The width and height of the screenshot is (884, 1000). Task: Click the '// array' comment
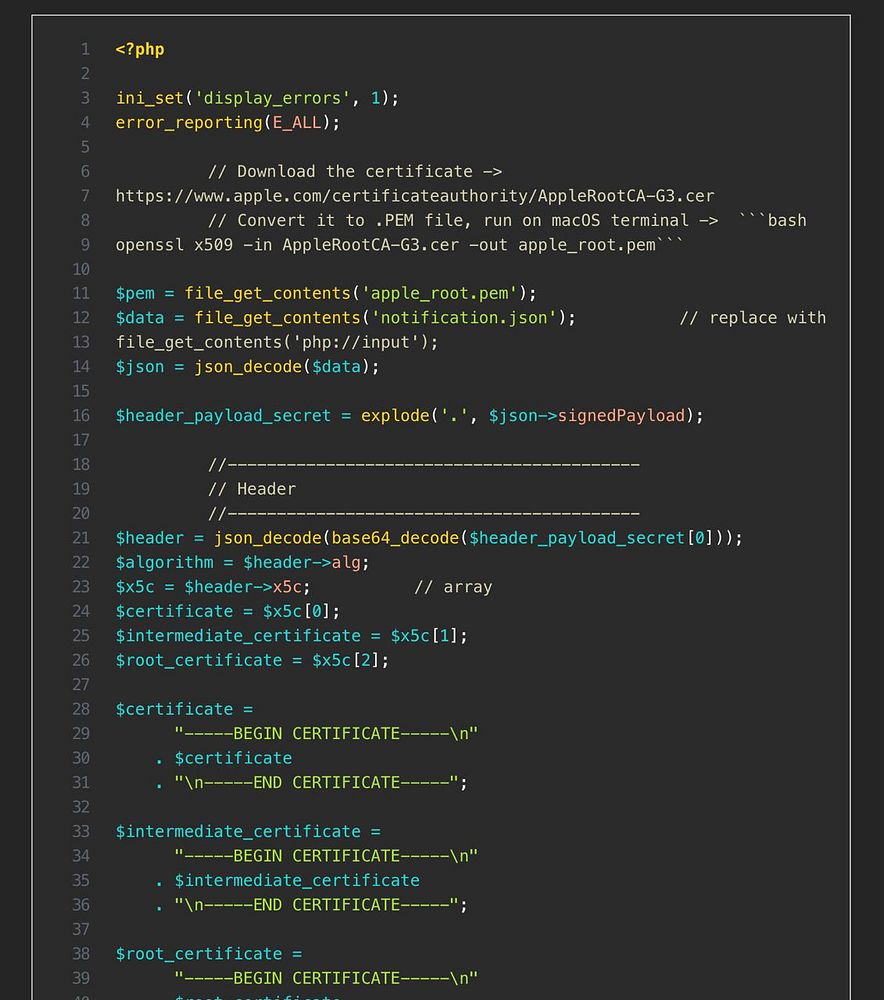pyautogui.click(x=453, y=587)
